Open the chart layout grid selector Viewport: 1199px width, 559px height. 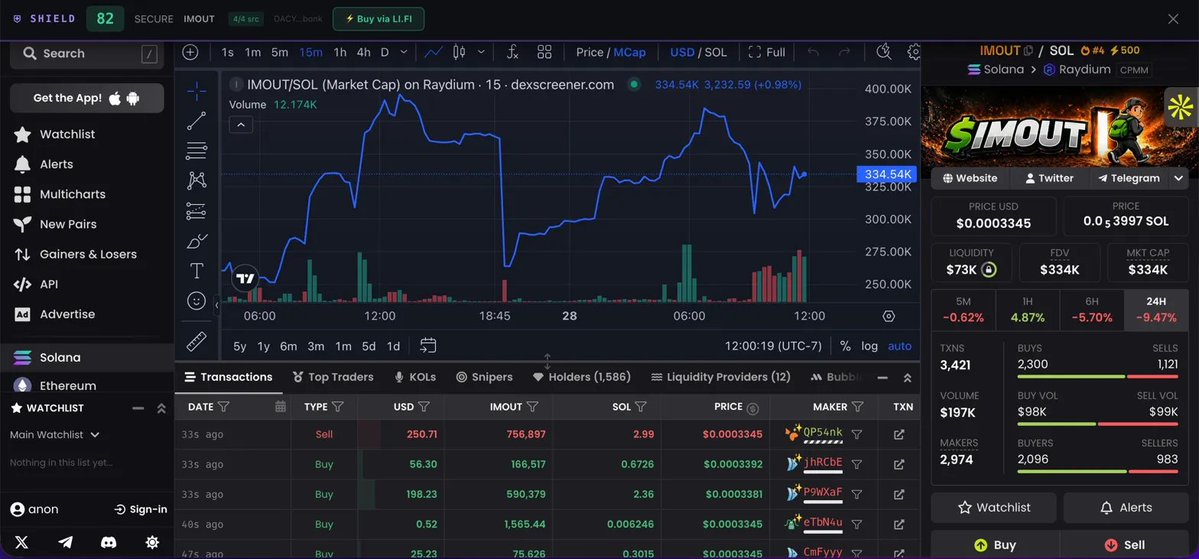[x=544, y=52]
